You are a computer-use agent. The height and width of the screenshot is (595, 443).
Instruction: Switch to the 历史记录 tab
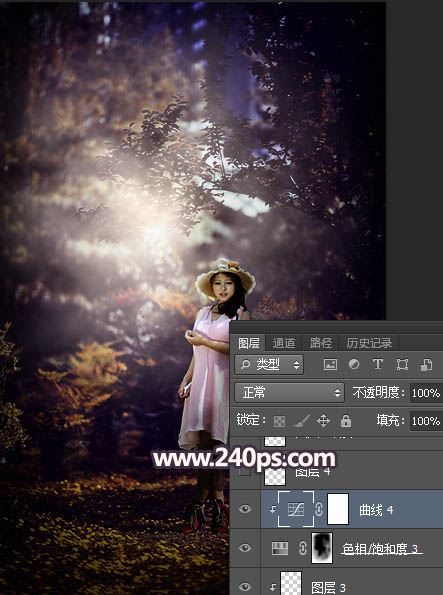(x=369, y=343)
